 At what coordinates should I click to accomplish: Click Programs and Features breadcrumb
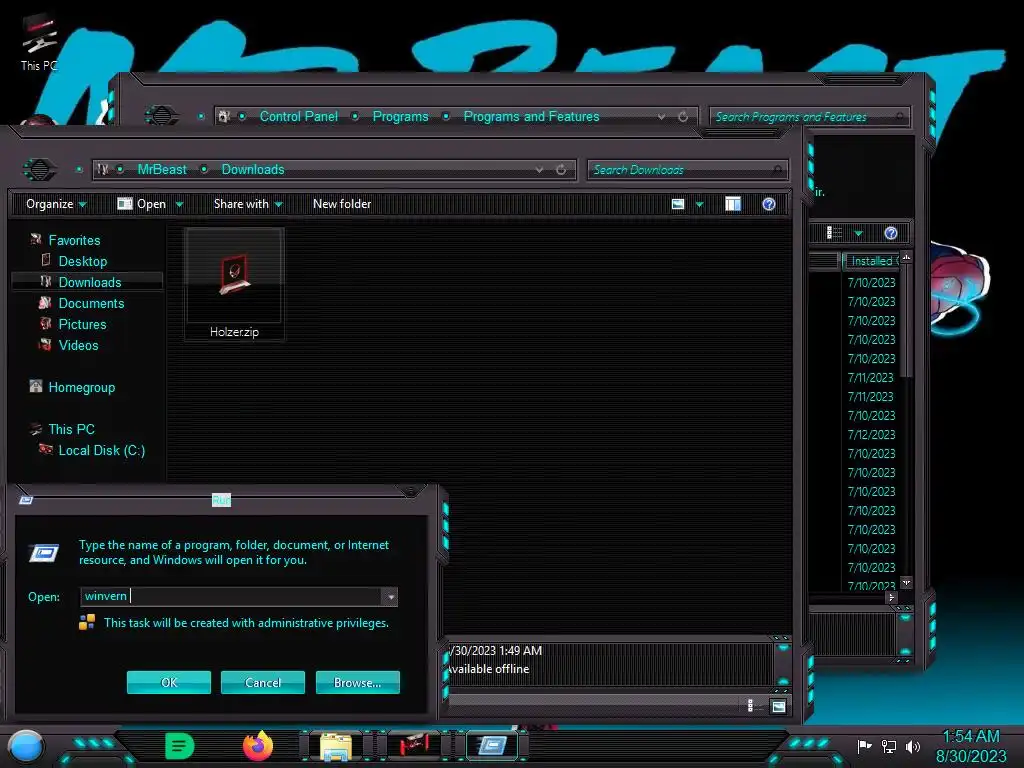pyautogui.click(x=531, y=116)
